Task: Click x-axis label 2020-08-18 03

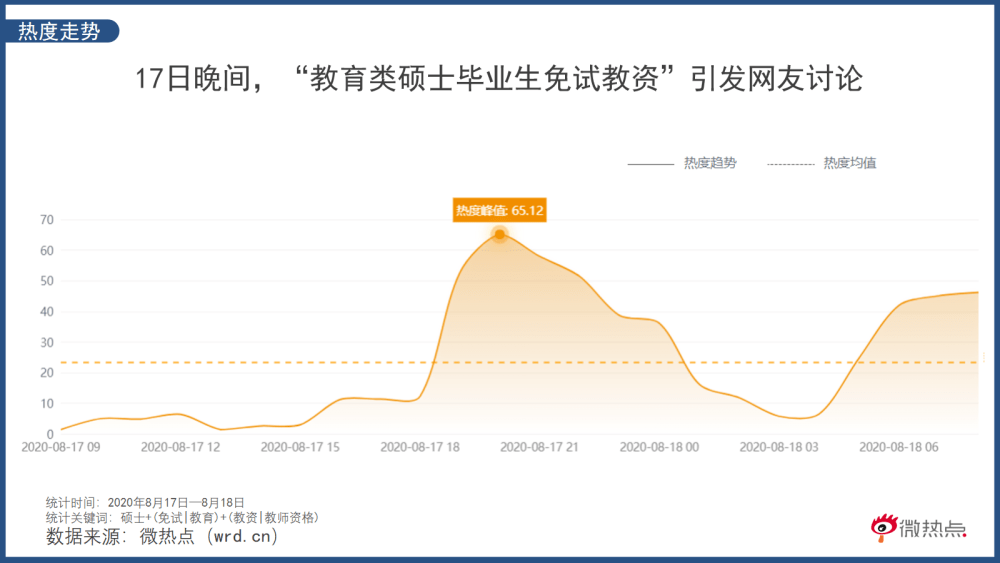Action: coord(779,447)
